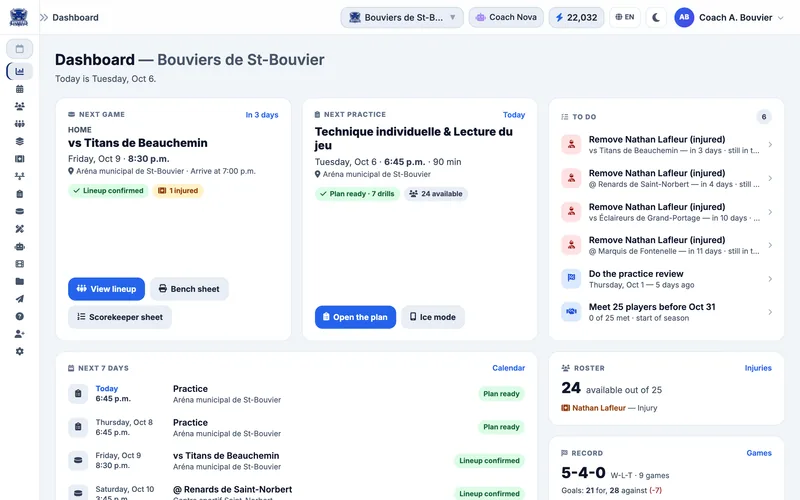Click the puck icon on the Friday, Oct 9 row

[78, 461]
